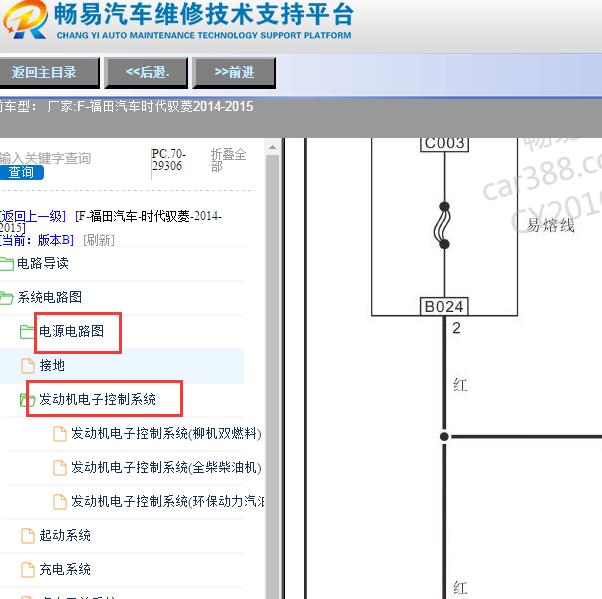This screenshot has height=599, width=602.
Task: Expand the 电源电路图 folder icon
Action: [x=27, y=332]
